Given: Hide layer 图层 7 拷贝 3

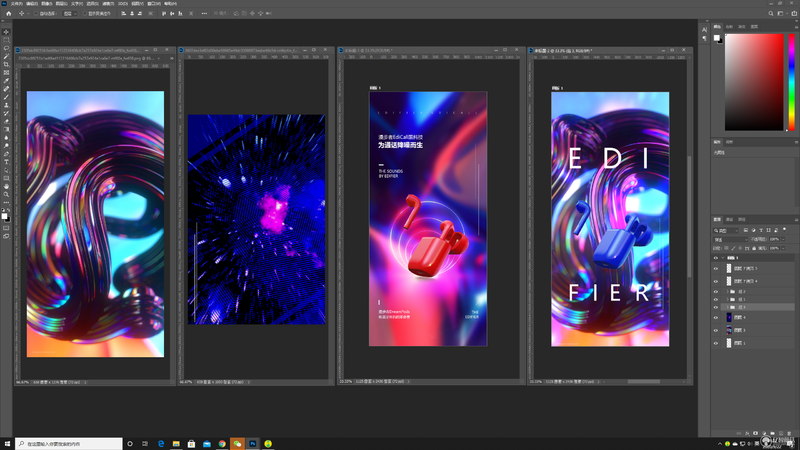Looking at the screenshot, I should pyautogui.click(x=715, y=268).
